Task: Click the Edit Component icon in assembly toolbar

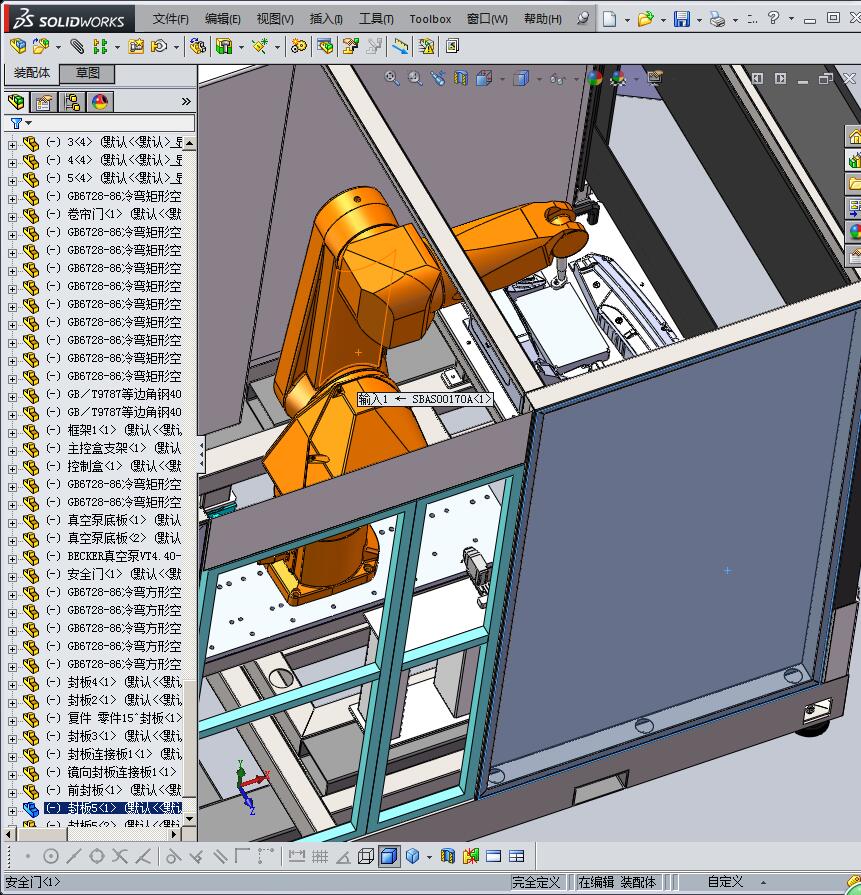Action: [18, 46]
